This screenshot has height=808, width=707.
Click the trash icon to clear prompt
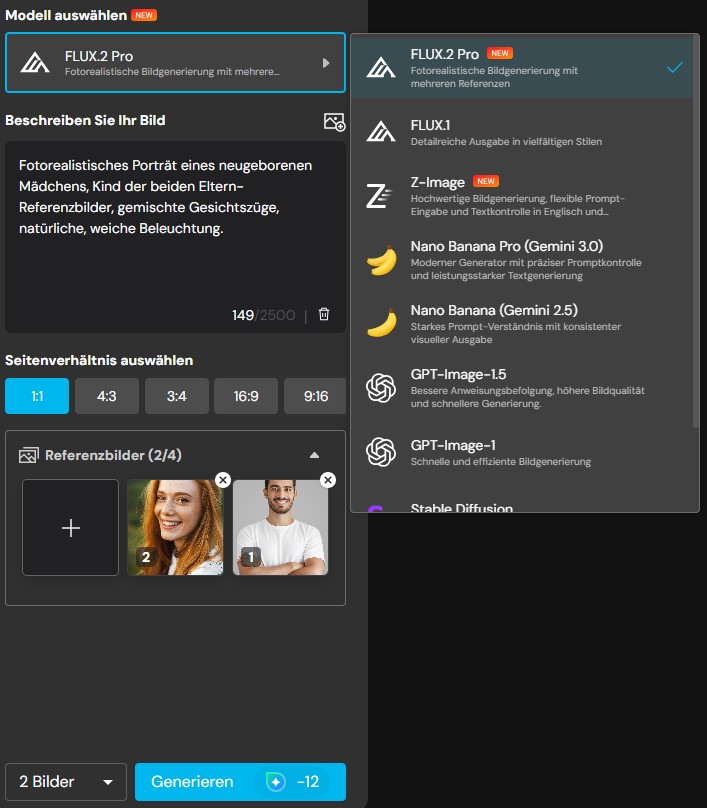(x=324, y=314)
